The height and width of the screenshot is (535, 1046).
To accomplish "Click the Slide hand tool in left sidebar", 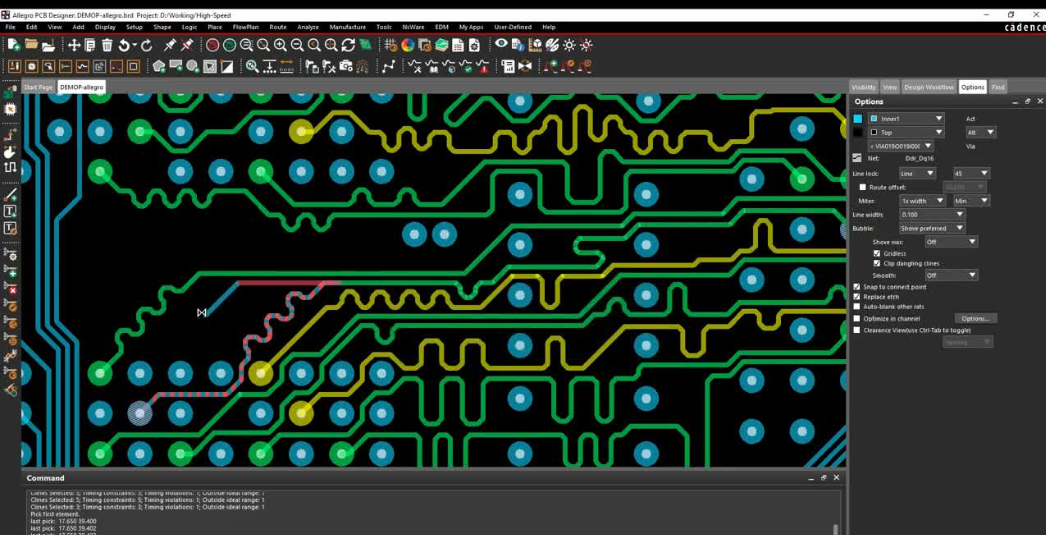I will coord(11,151).
